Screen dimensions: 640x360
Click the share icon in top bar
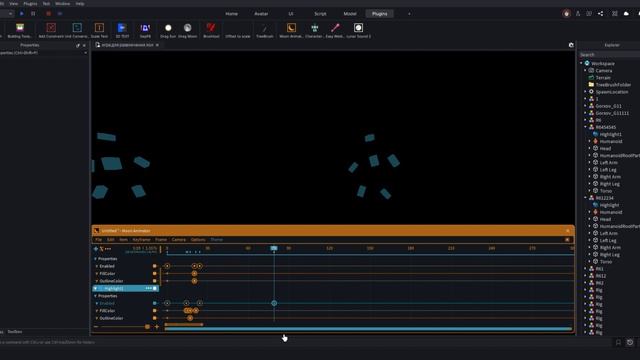coord(600,13)
